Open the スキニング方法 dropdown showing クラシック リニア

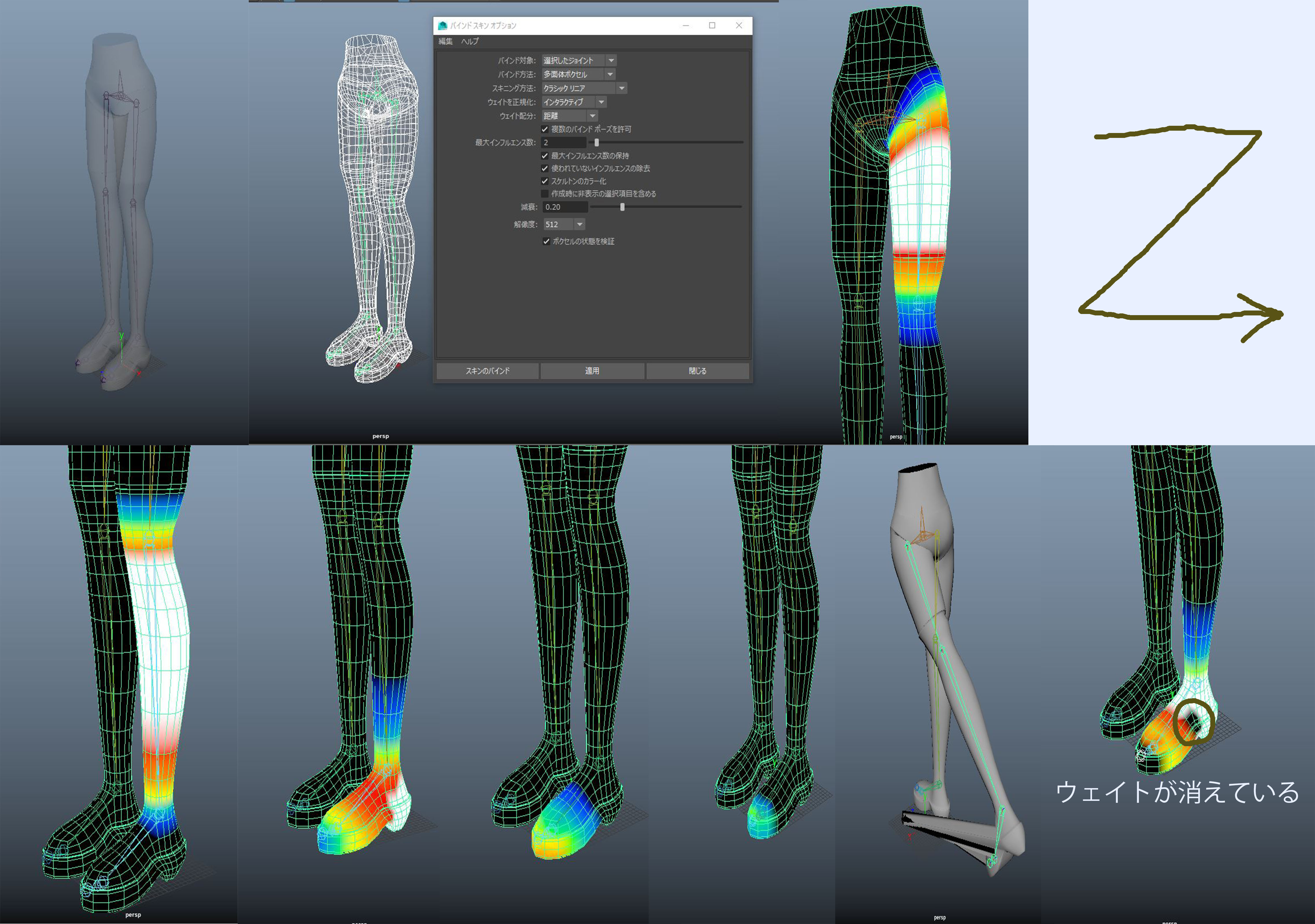(x=584, y=88)
